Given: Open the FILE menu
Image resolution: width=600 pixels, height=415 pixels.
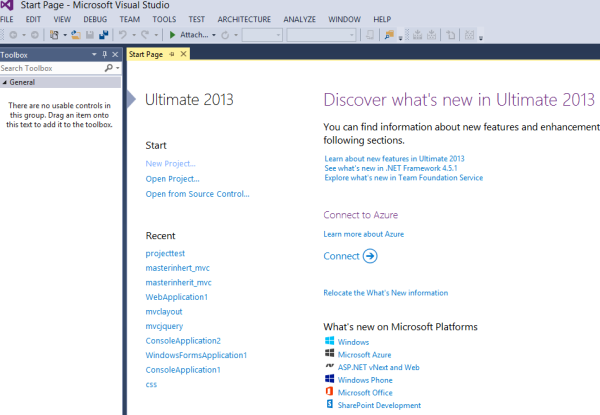Looking at the screenshot, I should point(7,20).
